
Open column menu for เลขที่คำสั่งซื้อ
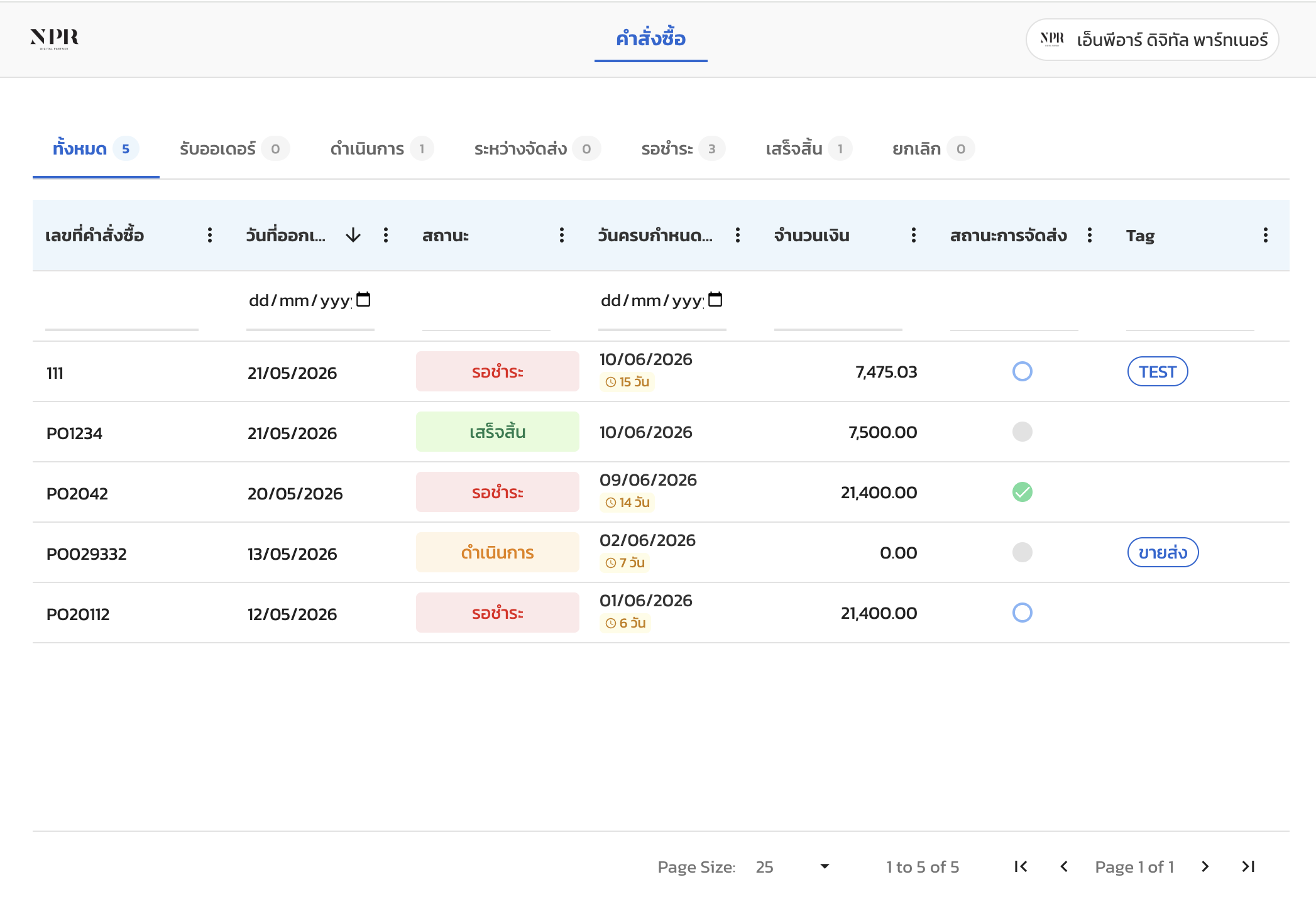(x=210, y=236)
